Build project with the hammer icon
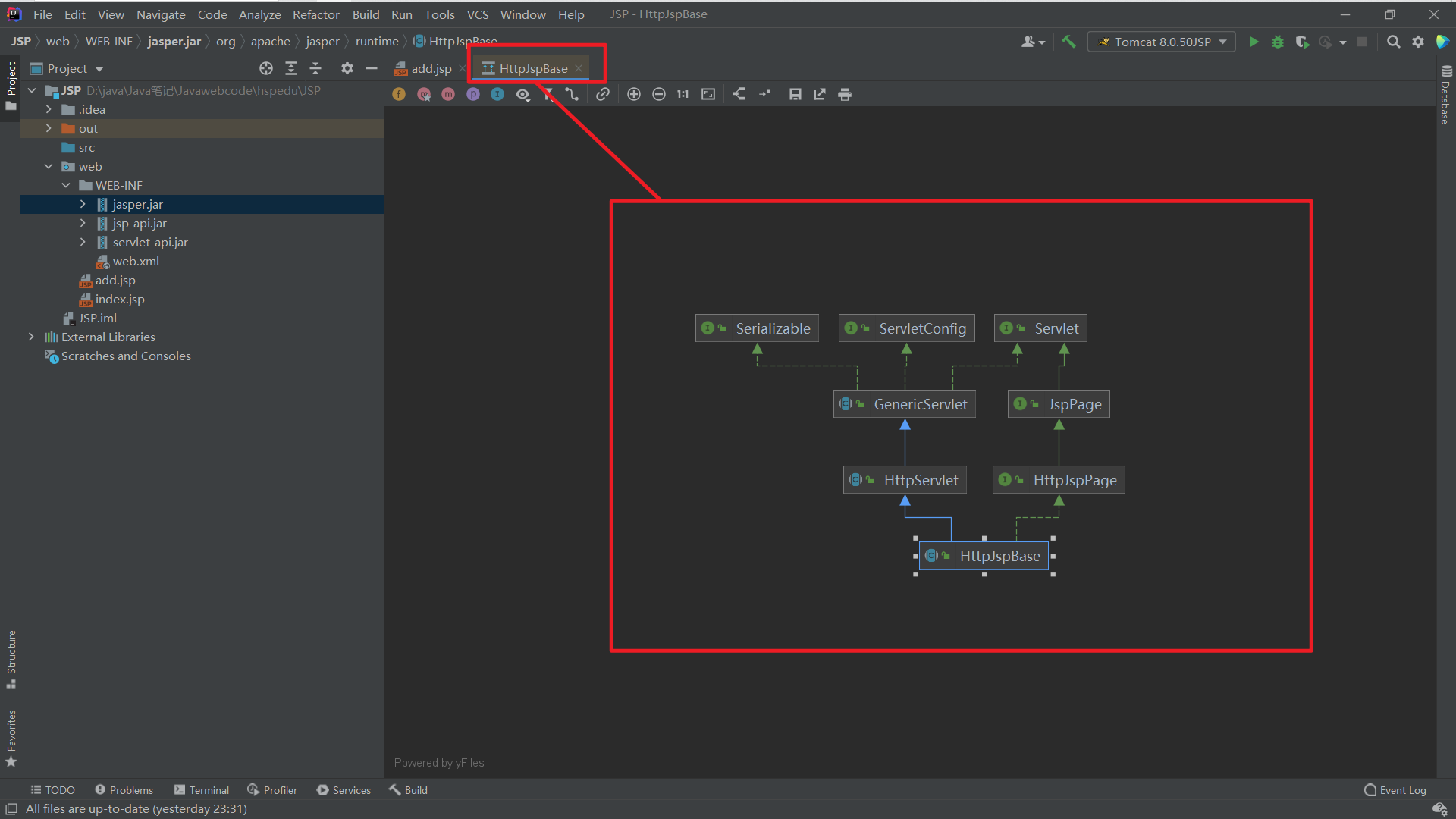This screenshot has width=1456, height=819. pyautogui.click(x=1068, y=42)
